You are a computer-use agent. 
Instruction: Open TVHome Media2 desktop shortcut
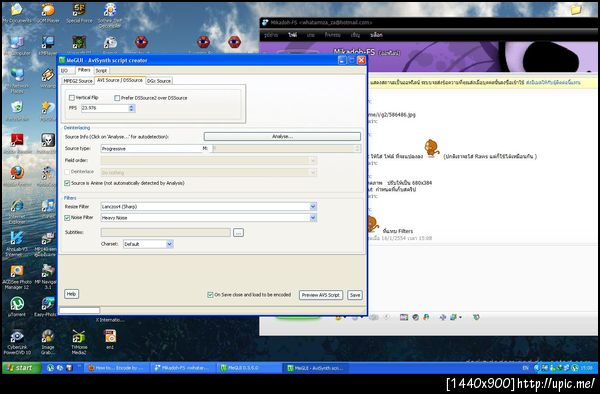[x=79, y=342]
